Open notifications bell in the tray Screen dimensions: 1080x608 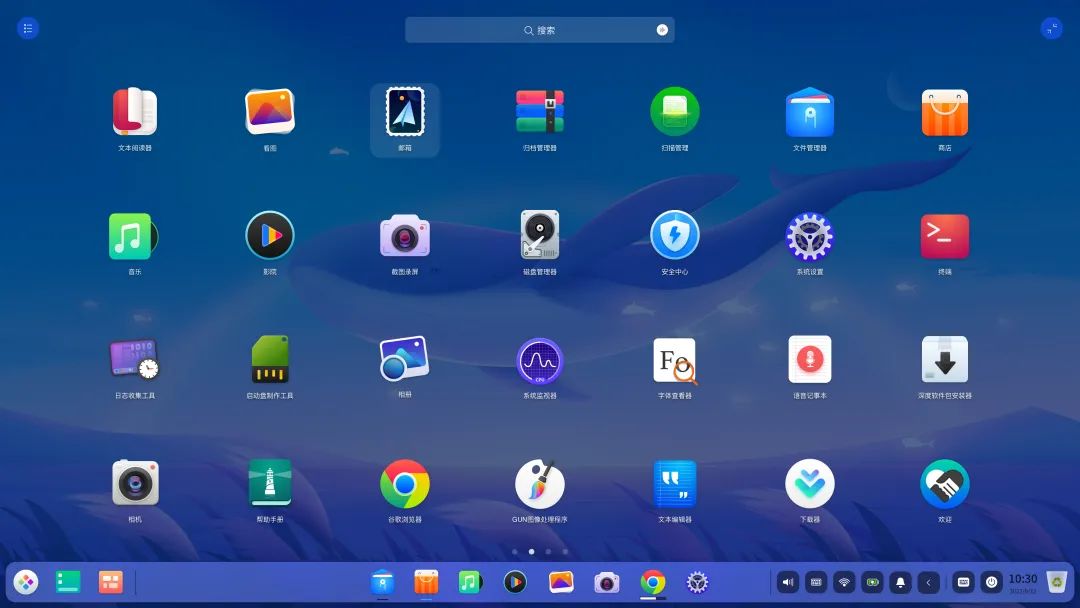click(x=900, y=583)
